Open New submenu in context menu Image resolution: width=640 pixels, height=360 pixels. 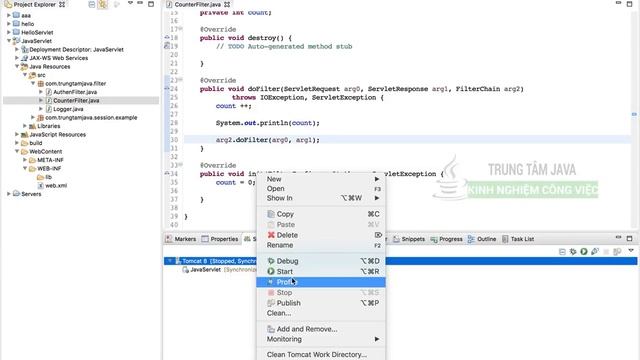[321, 179]
